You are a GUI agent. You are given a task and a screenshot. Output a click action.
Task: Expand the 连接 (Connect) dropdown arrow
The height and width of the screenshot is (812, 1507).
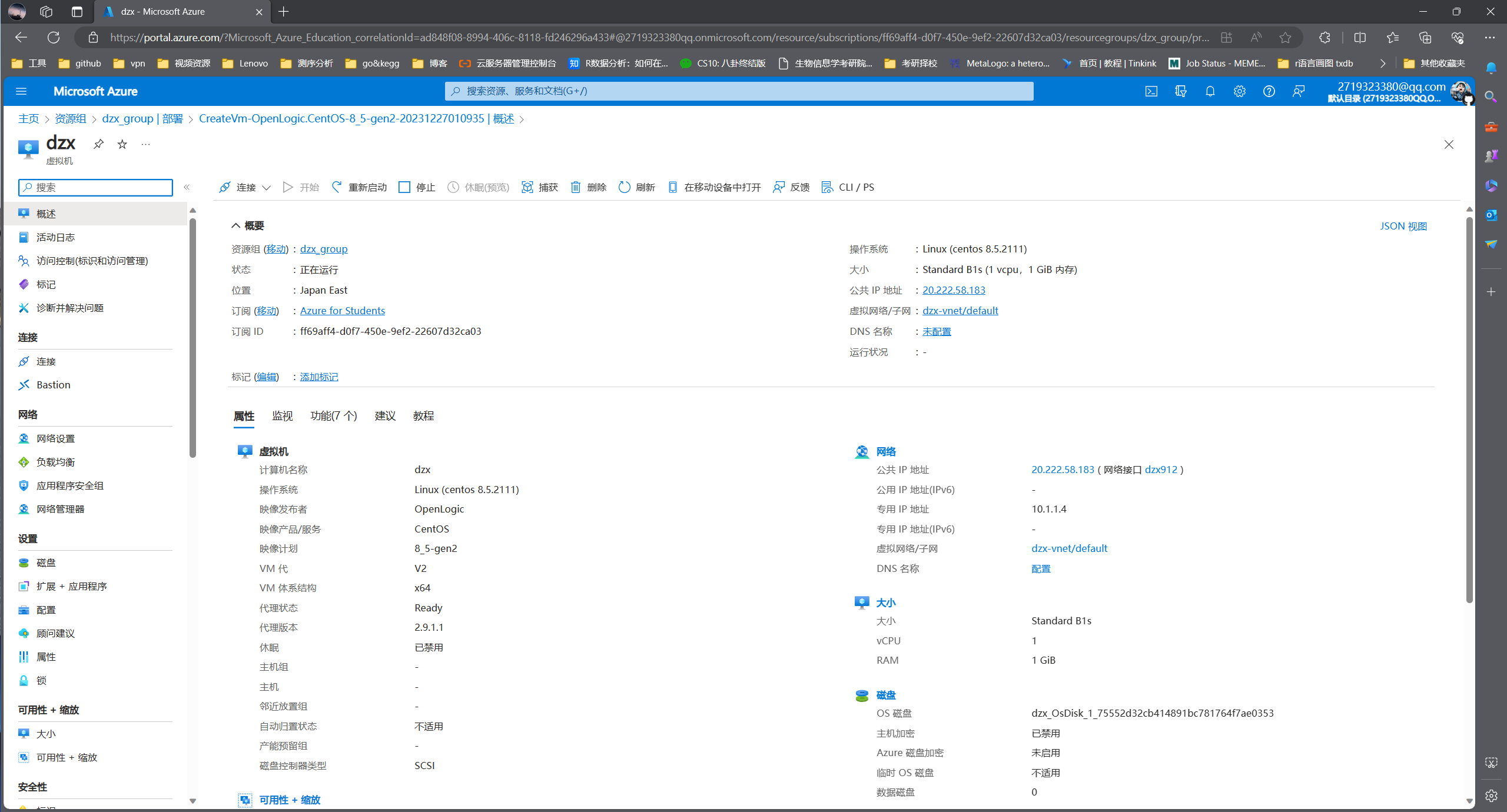(268, 187)
